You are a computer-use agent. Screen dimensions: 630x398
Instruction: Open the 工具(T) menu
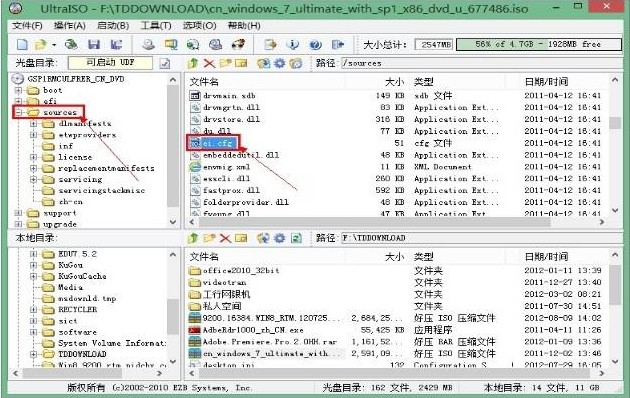[x=155, y=26]
